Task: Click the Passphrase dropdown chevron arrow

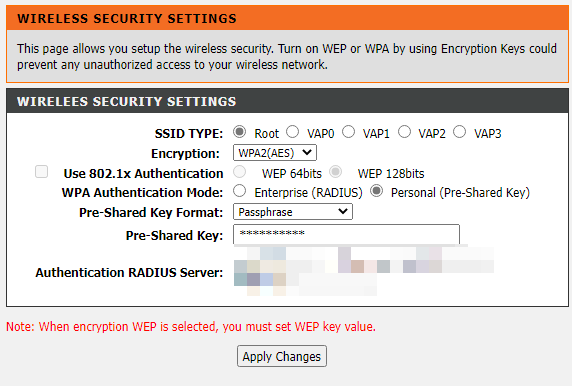Action: pos(343,211)
